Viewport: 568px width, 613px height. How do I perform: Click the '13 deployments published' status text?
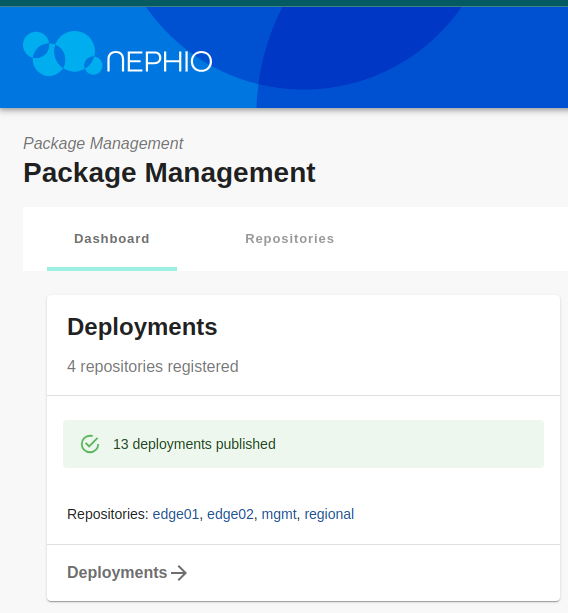point(194,445)
